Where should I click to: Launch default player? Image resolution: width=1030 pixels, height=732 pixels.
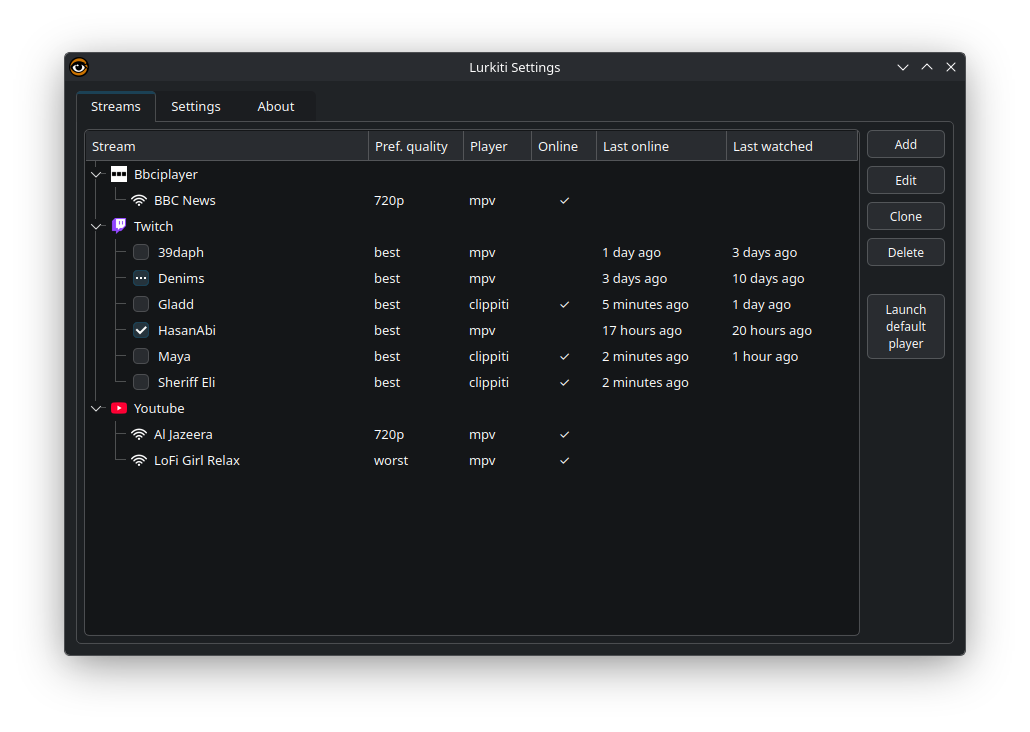coord(906,327)
